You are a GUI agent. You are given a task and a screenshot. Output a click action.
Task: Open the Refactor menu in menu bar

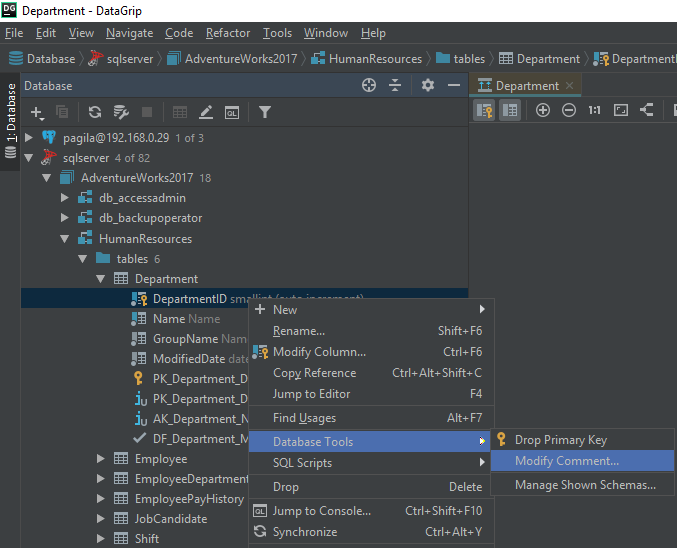(x=228, y=33)
